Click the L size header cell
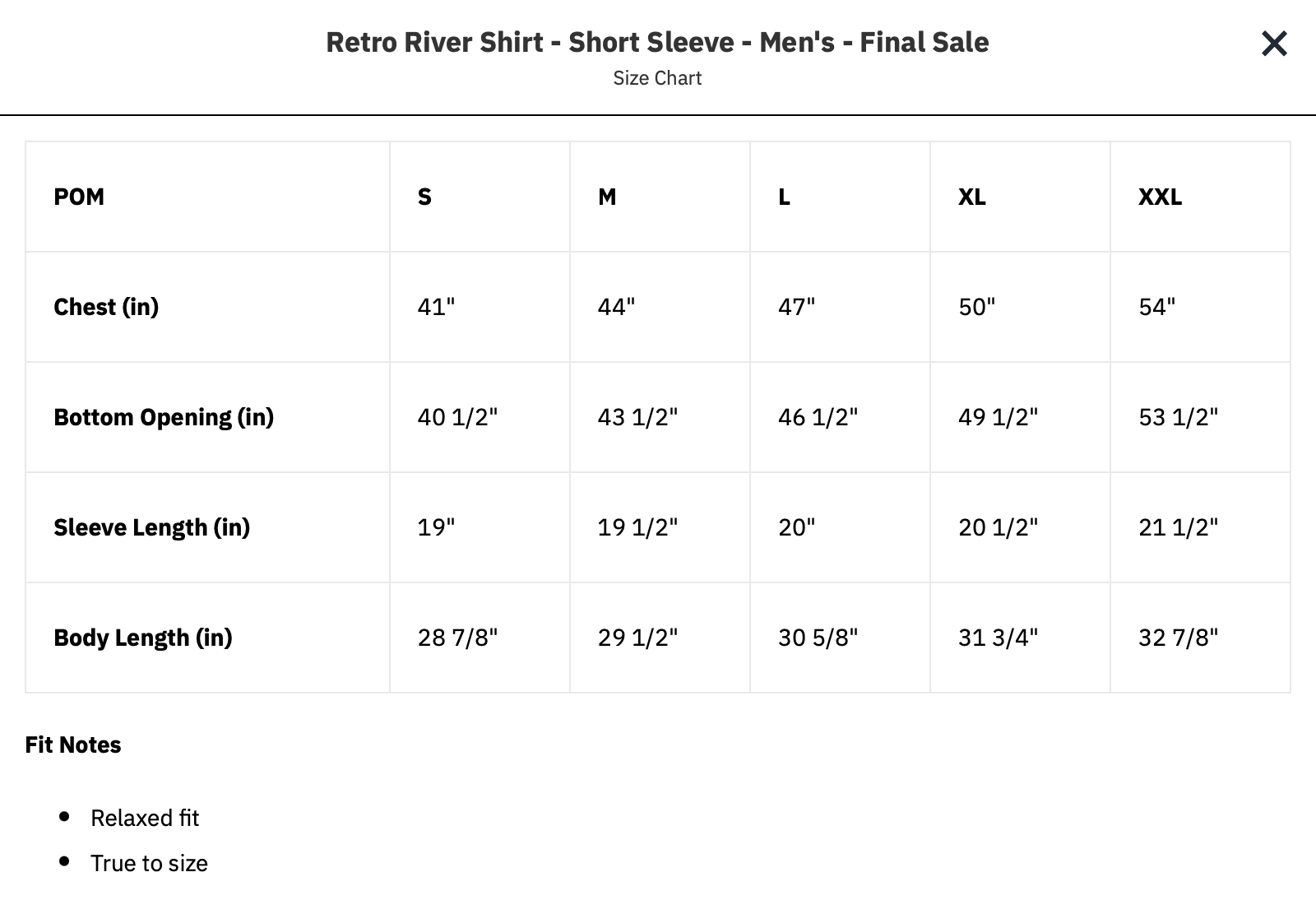The image size is (1316, 900). click(784, 197)
